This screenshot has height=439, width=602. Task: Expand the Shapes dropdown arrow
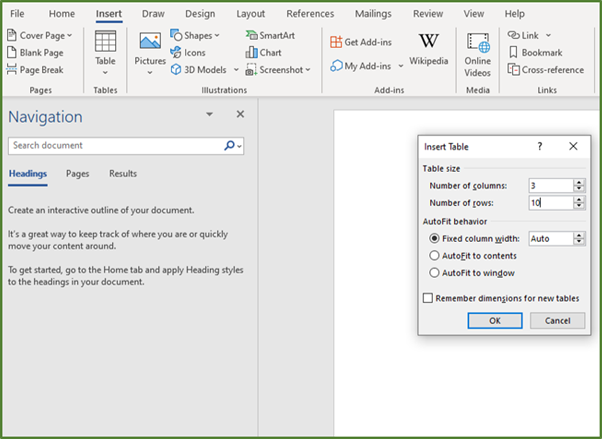point(217,35)
